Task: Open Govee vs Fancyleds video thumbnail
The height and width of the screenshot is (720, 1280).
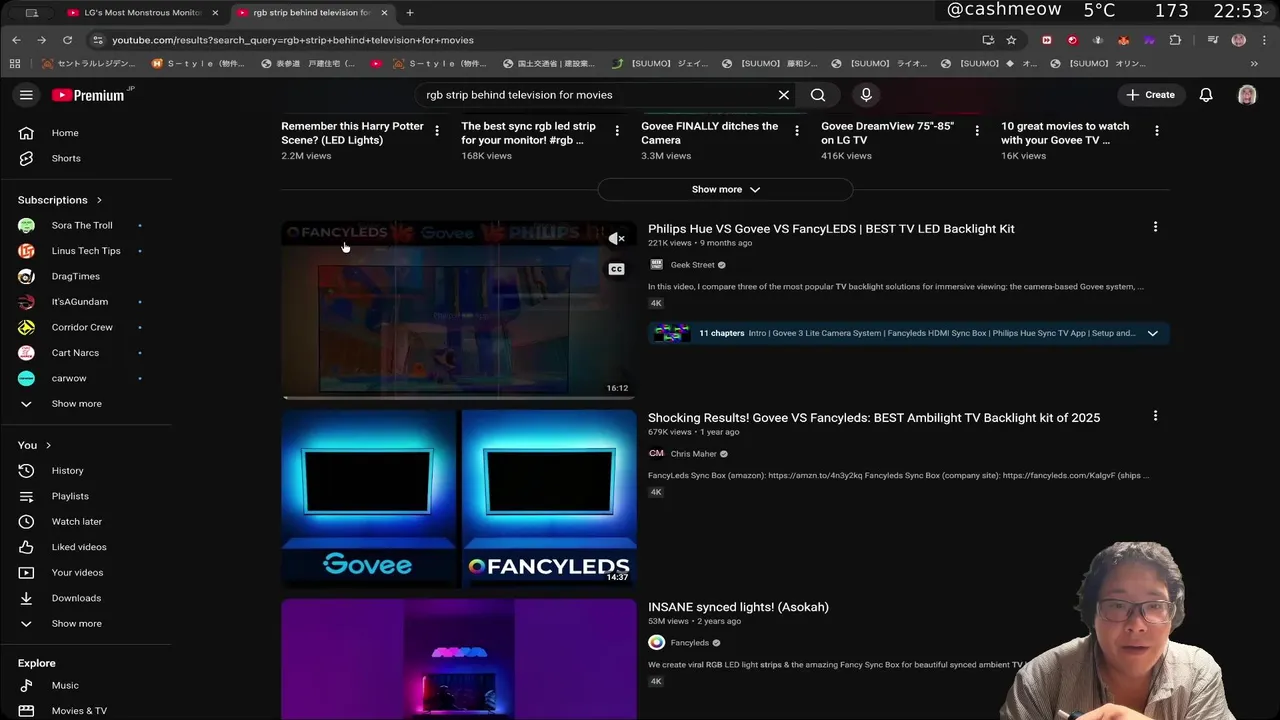Action: click(x=459, y=499)
